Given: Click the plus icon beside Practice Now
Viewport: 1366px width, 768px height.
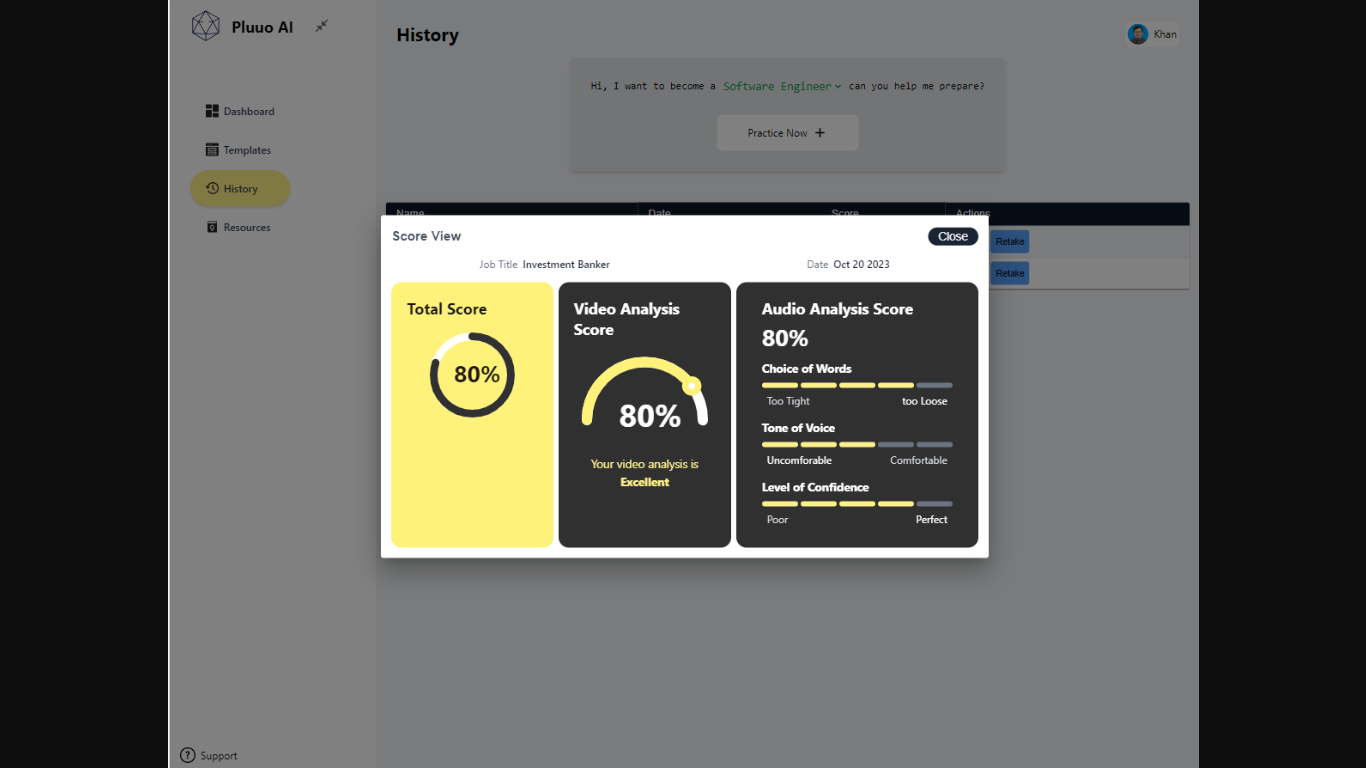Looking at the screenshot, I should click(820, 133).
